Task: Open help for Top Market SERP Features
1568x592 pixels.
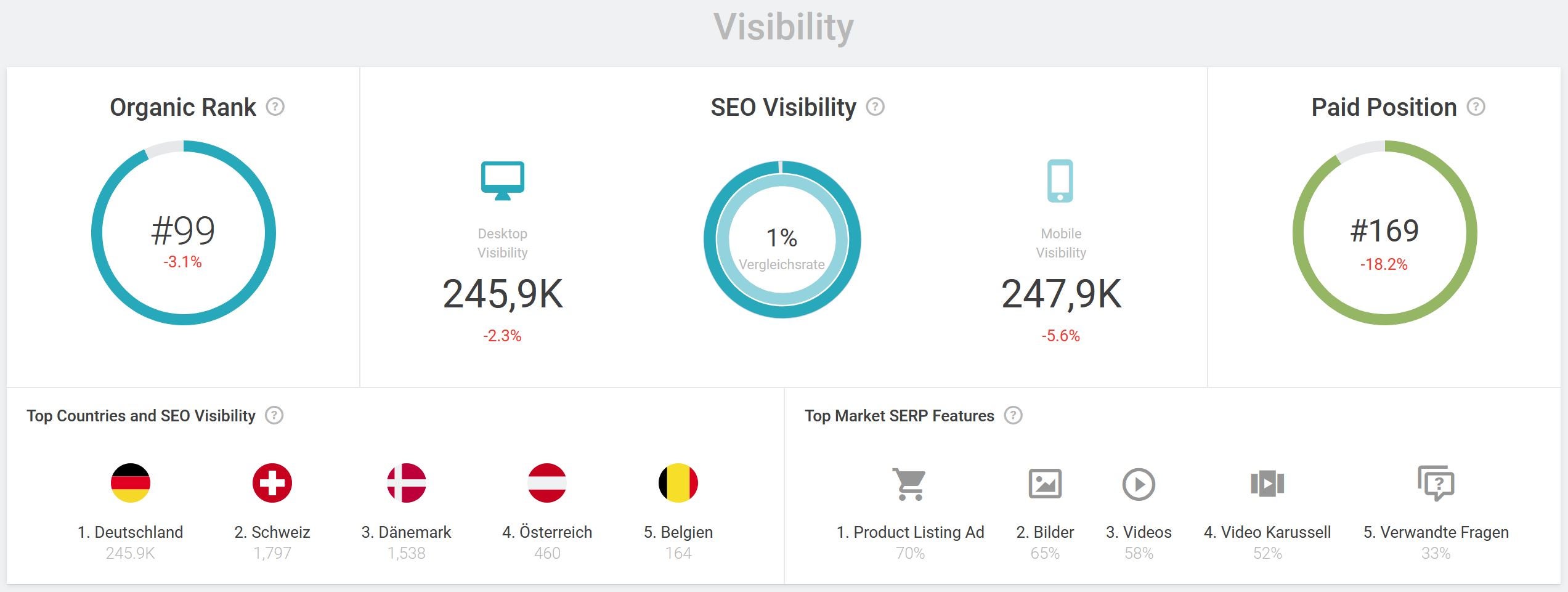Action: 1013,416
